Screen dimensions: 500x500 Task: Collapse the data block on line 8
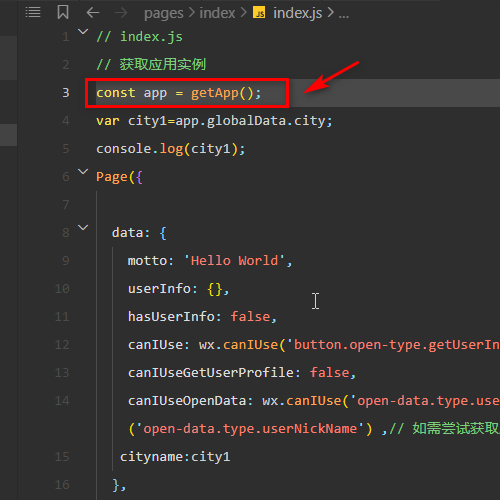click(83, 228)
